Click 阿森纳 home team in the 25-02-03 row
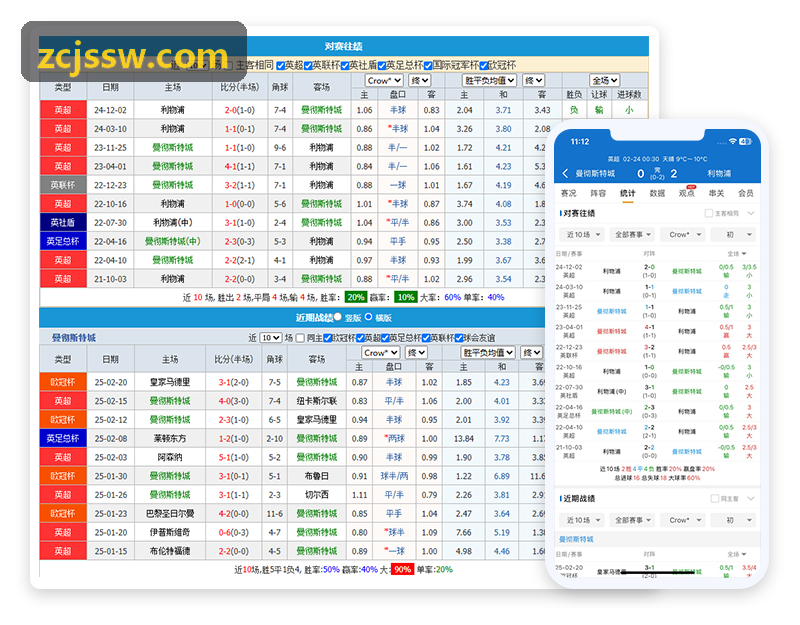Image resolution: width=800 pixels, height=625 pixels. (x=170, y=457)
